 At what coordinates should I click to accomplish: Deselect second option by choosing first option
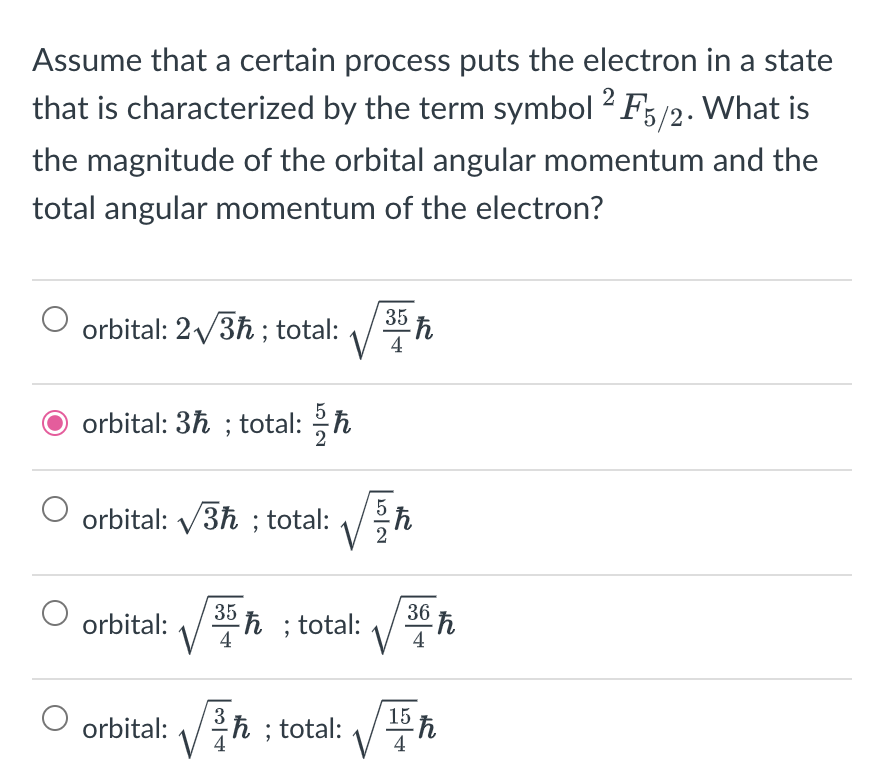[55, 316]
